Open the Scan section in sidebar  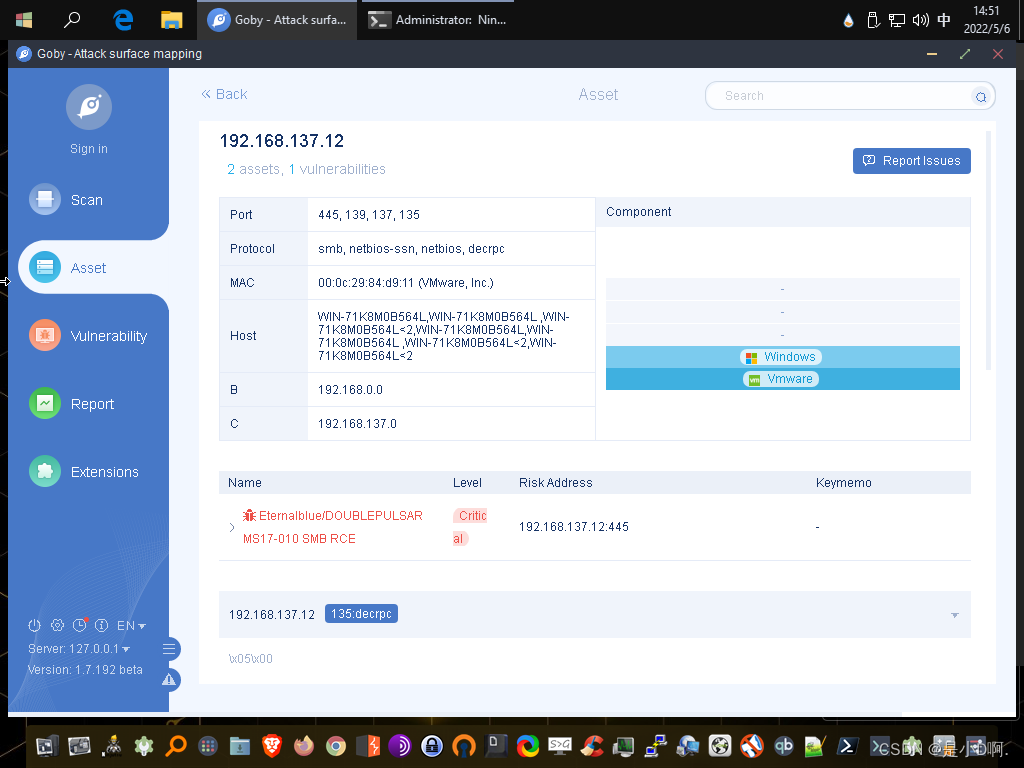point(67,200)
